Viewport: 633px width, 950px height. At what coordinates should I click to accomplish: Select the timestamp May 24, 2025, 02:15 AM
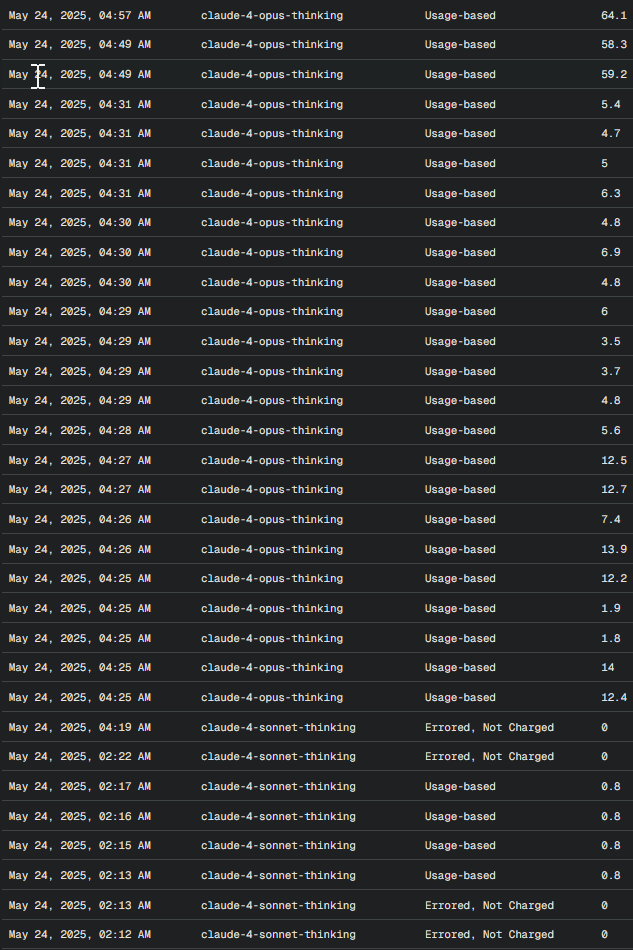79,845
